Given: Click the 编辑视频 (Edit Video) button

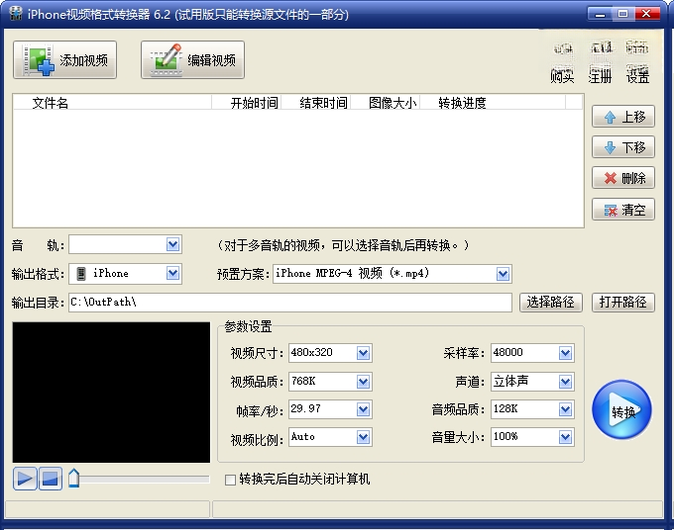Looking at the screenshot, I should click(193, 60).
